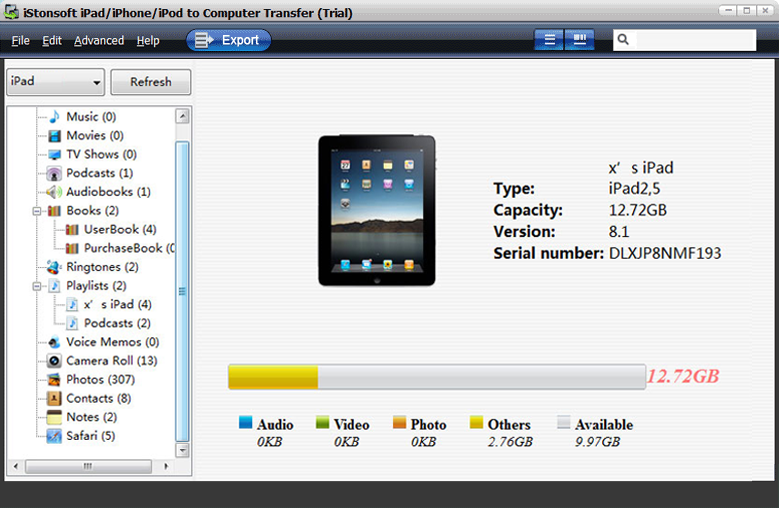Click the Photos picture icon

(54, 380)
